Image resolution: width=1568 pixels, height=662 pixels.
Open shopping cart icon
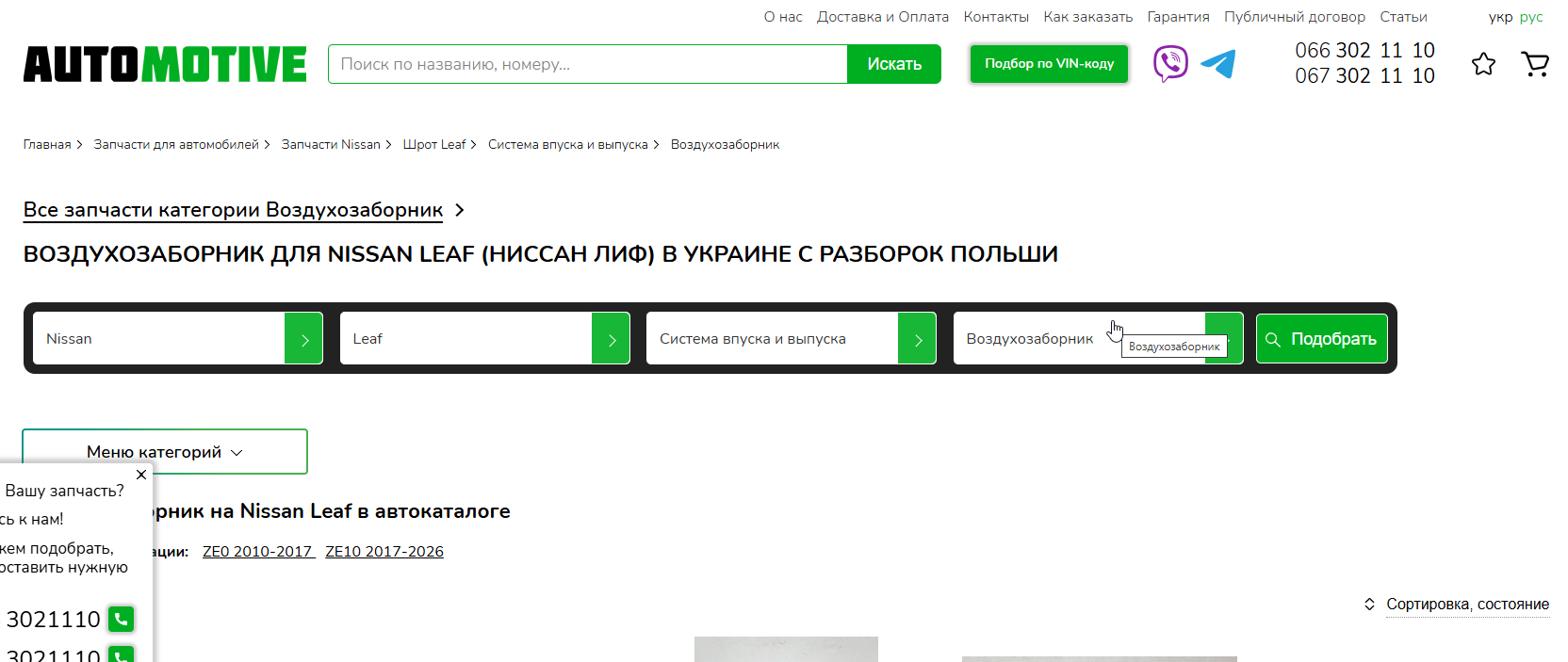(x=1535, y=64)
